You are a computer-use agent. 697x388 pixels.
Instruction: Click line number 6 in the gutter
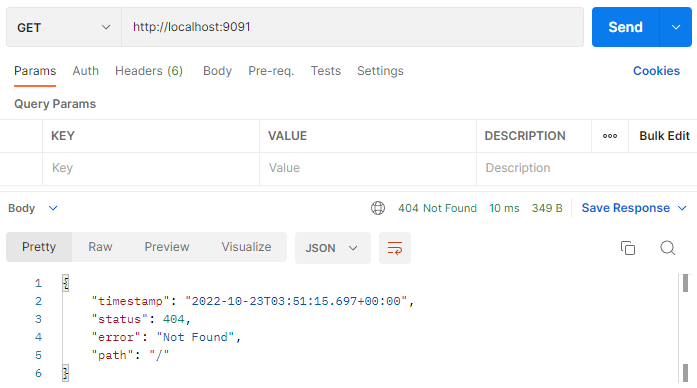click(38, 373)
